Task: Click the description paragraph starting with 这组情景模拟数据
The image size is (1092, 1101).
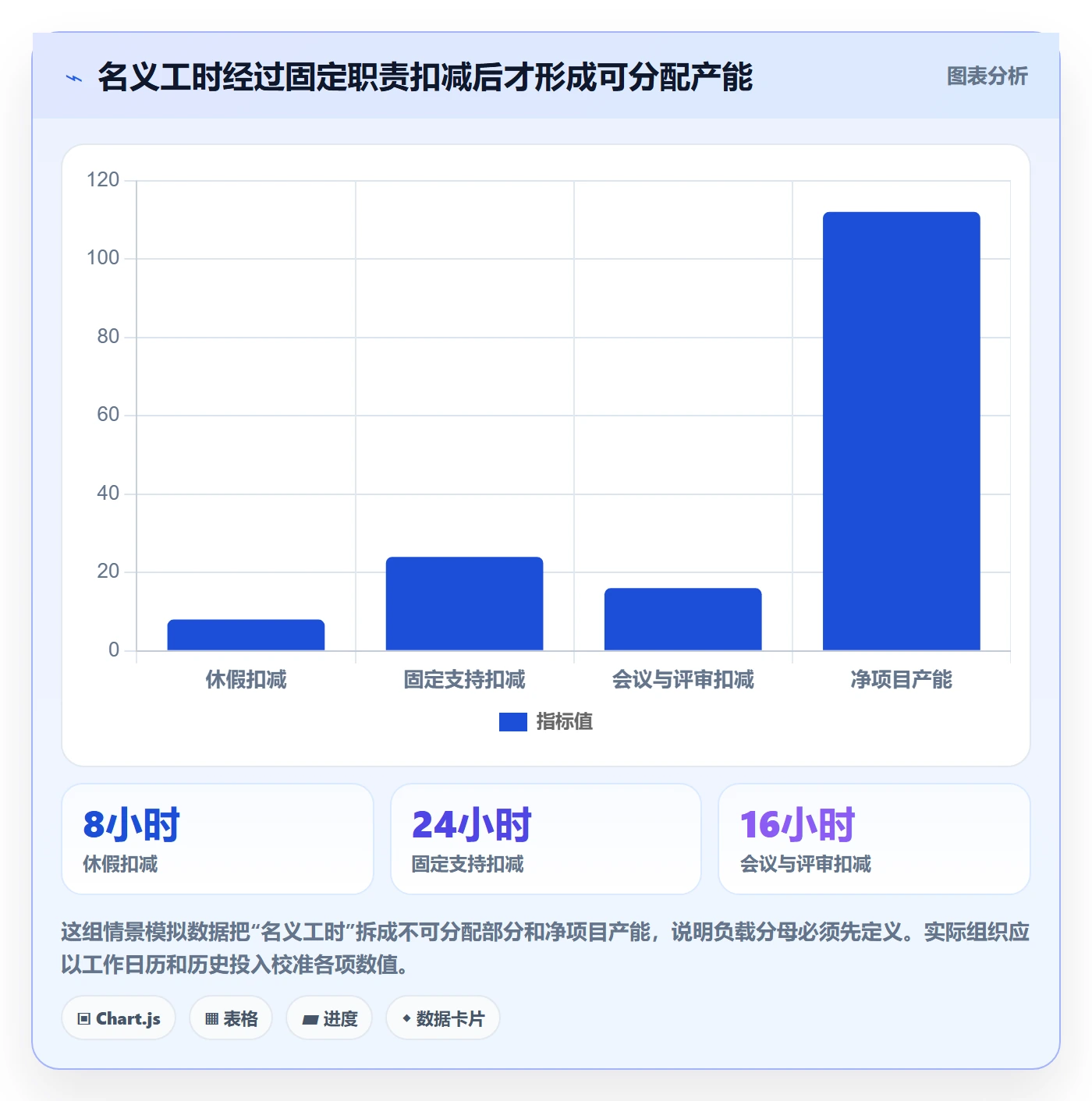Action: 545,948
